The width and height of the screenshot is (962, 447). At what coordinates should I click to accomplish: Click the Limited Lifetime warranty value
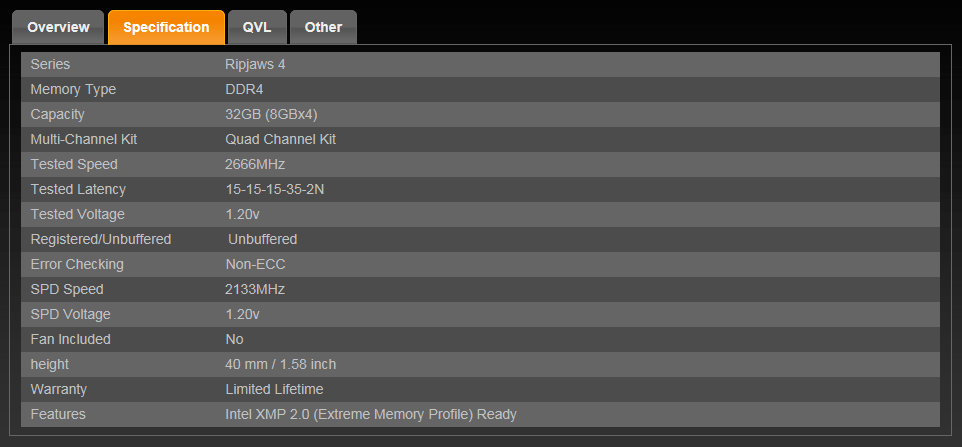tap(274, 389)
